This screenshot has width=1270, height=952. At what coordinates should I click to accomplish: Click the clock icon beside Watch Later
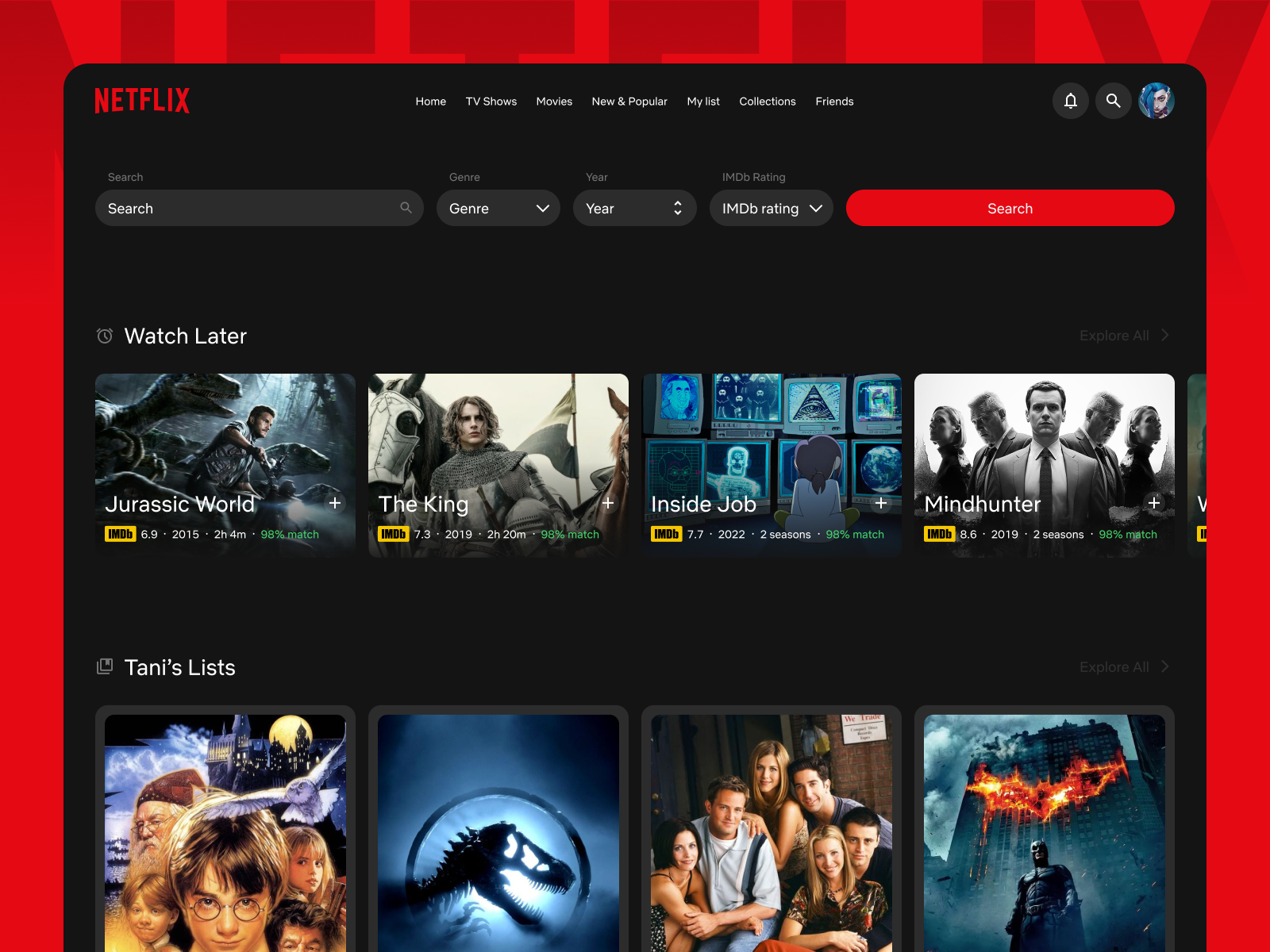[x=104, y=336]
